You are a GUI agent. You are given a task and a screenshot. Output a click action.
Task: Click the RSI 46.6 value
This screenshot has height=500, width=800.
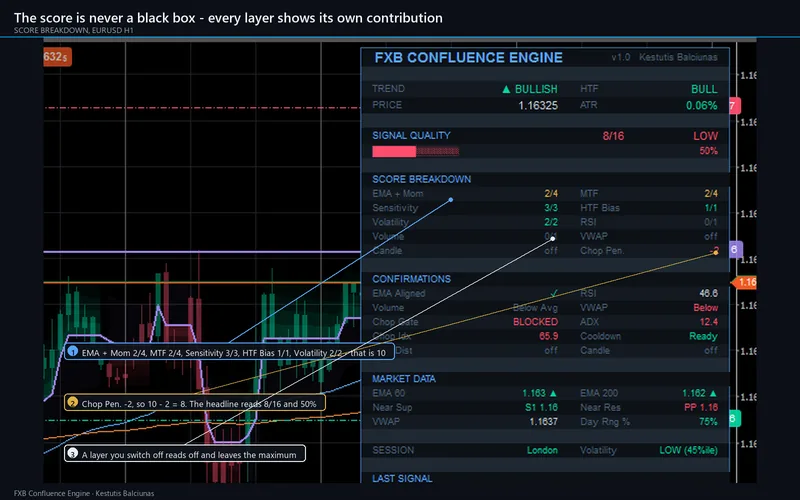[x=708, y=293]
